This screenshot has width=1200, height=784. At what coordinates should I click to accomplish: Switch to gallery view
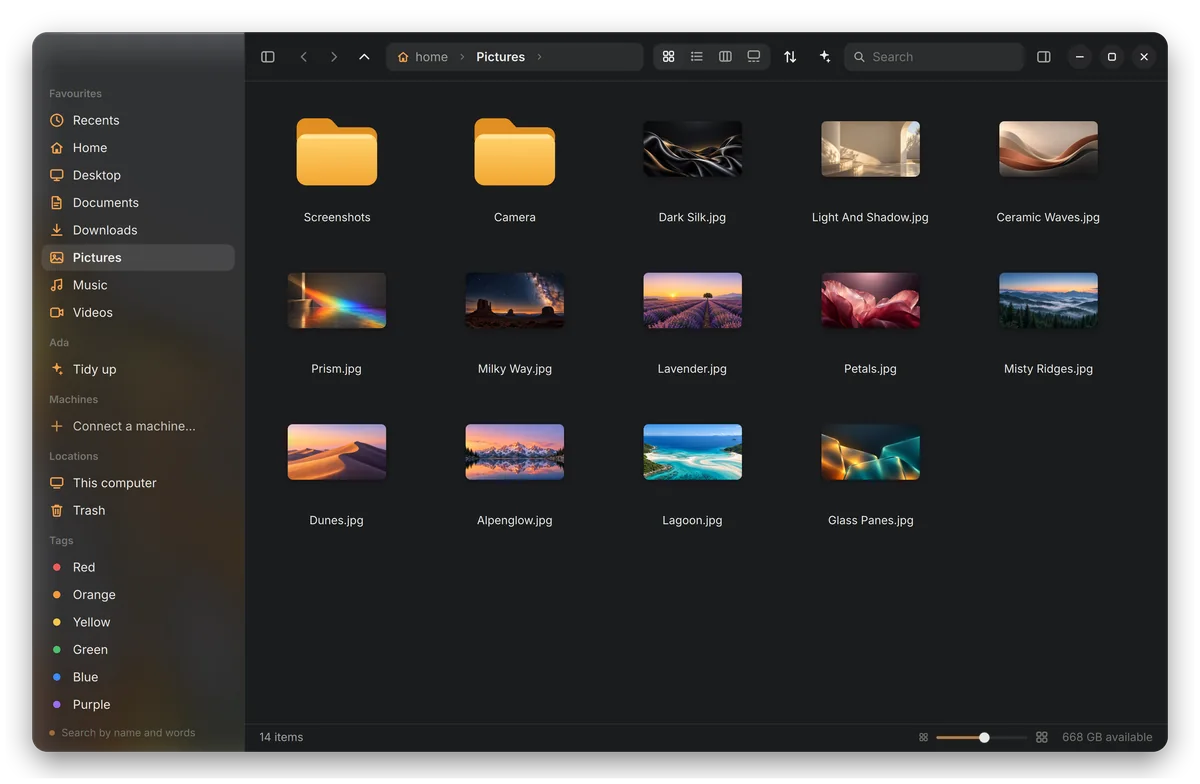[x=754, y=57]
